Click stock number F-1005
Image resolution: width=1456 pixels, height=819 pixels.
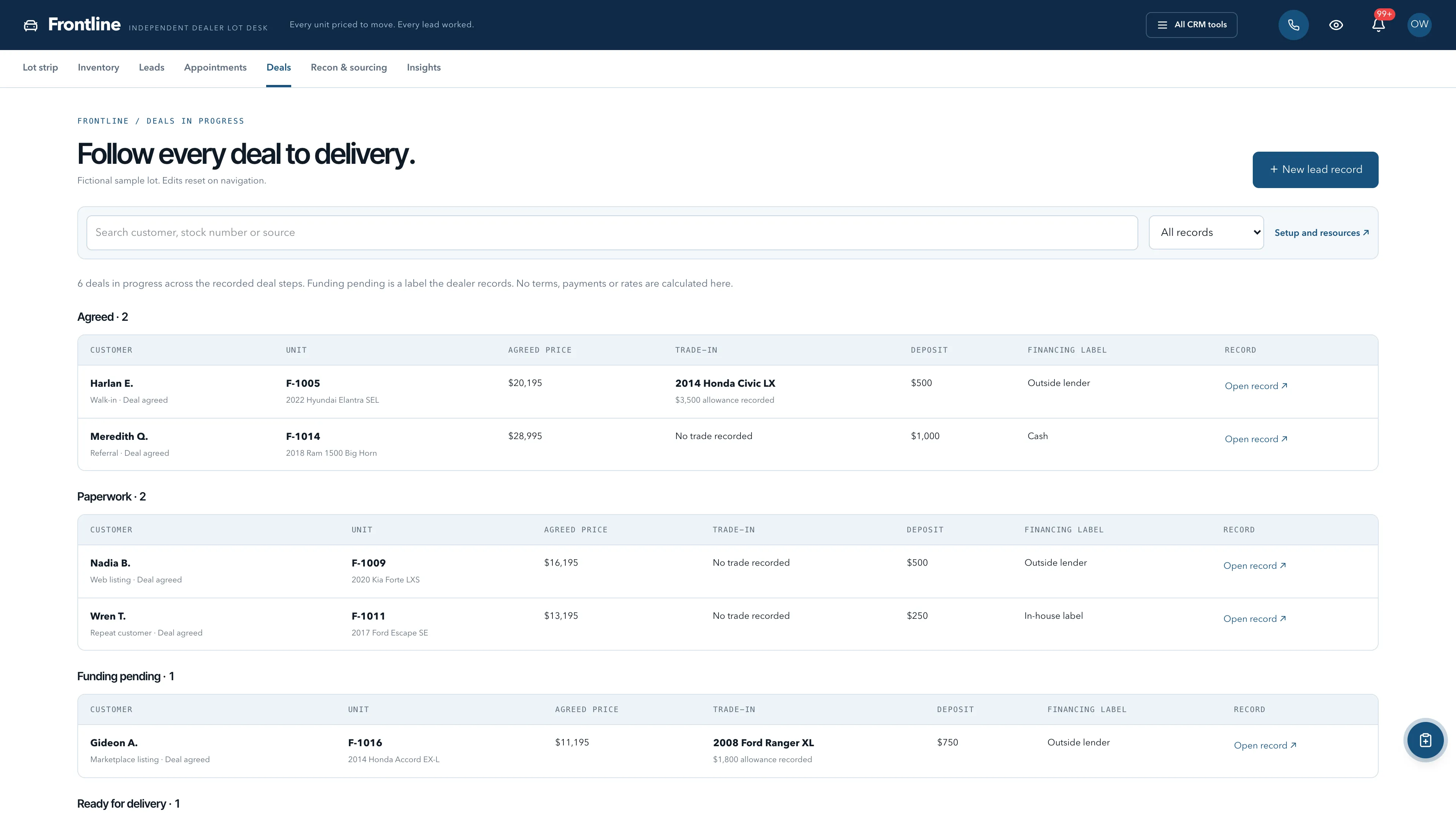pos(303,383)
